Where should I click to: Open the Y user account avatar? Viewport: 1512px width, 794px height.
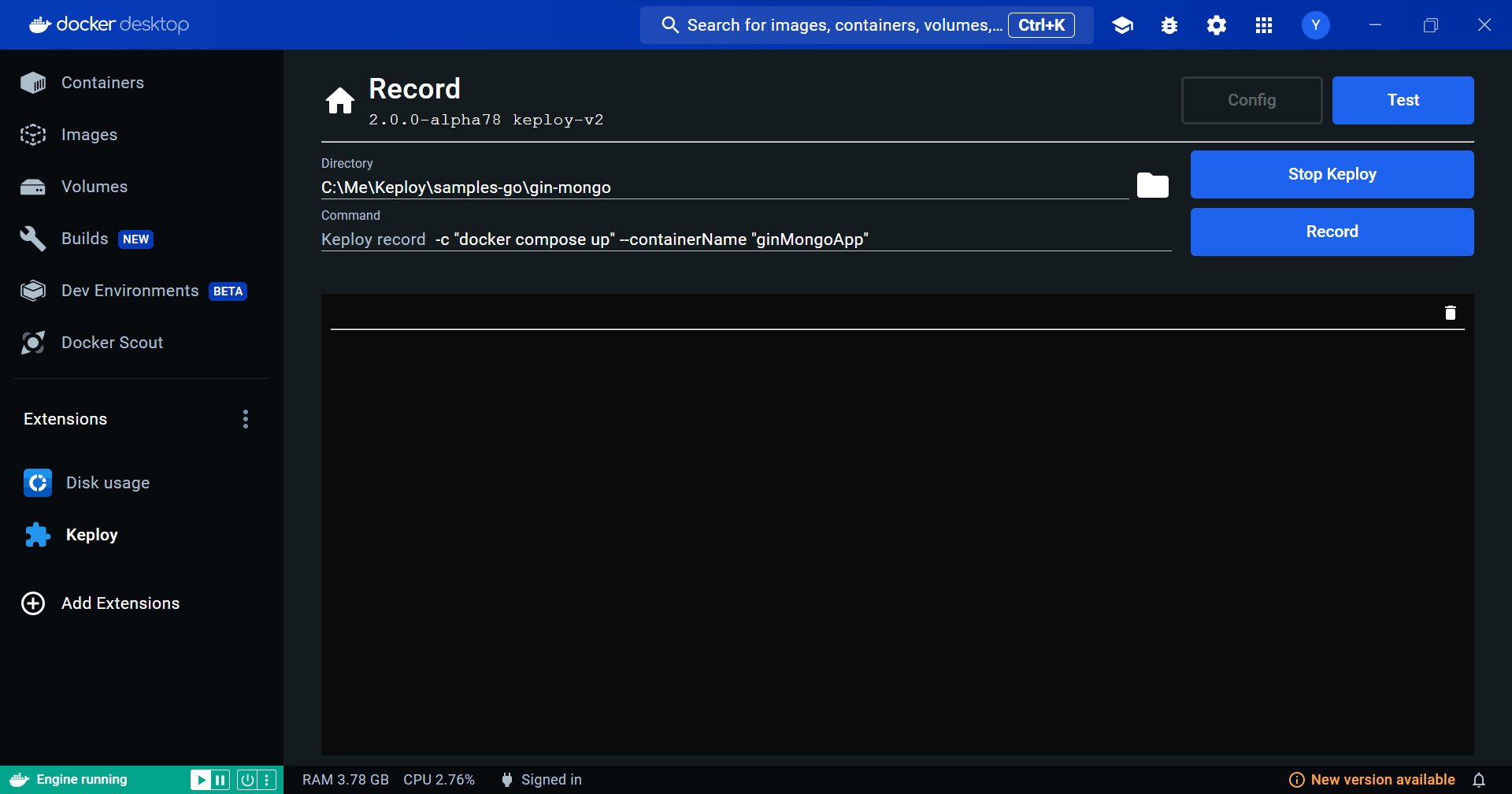1315,25
